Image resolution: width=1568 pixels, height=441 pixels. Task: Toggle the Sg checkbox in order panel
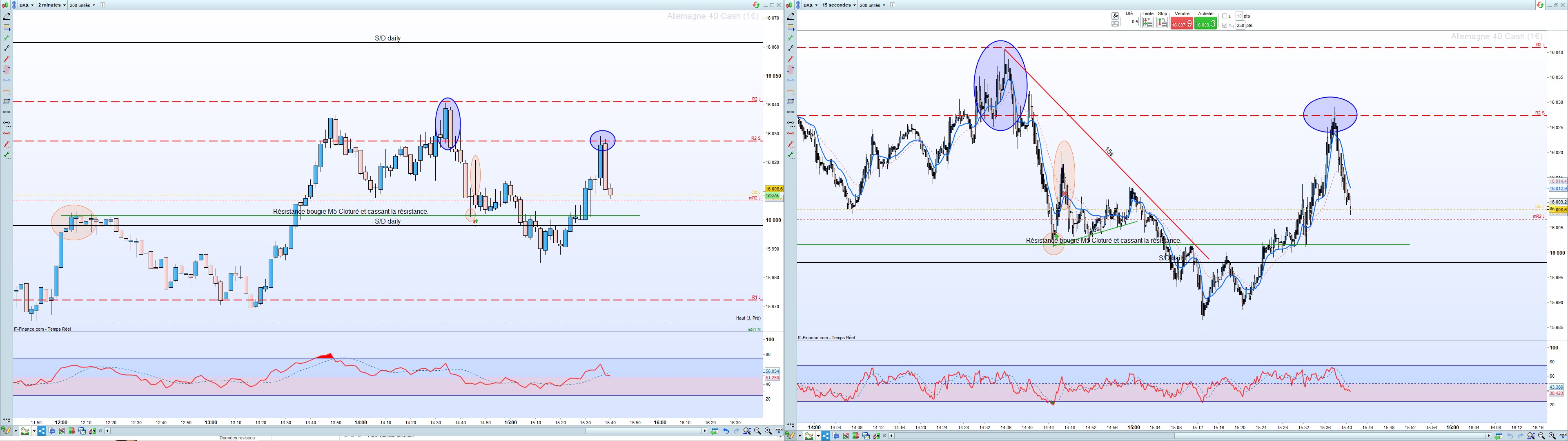click(x=1225, y=26)
